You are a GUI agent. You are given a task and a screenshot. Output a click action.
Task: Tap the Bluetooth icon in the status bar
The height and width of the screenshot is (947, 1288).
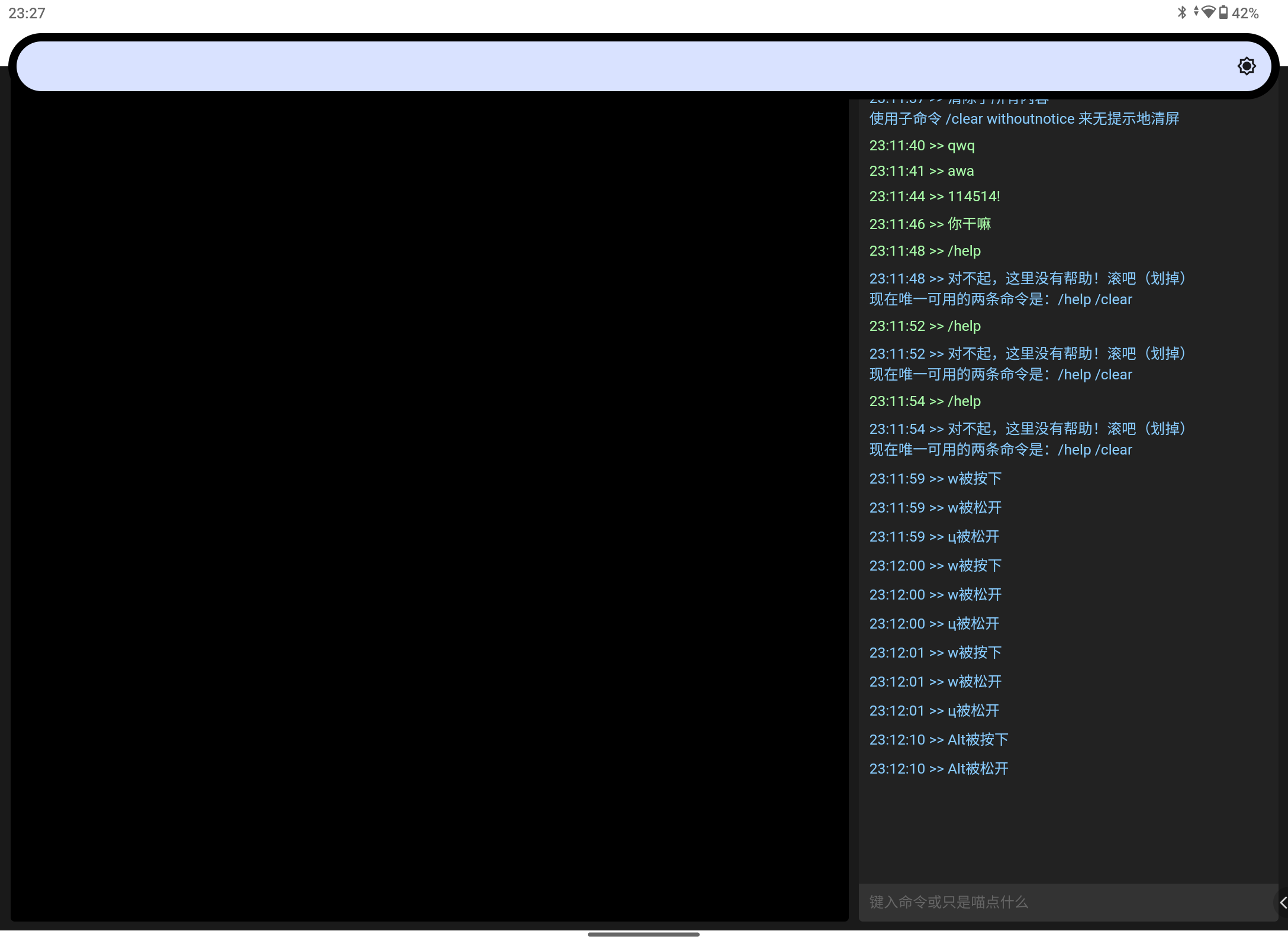[x=1183, y=12]
